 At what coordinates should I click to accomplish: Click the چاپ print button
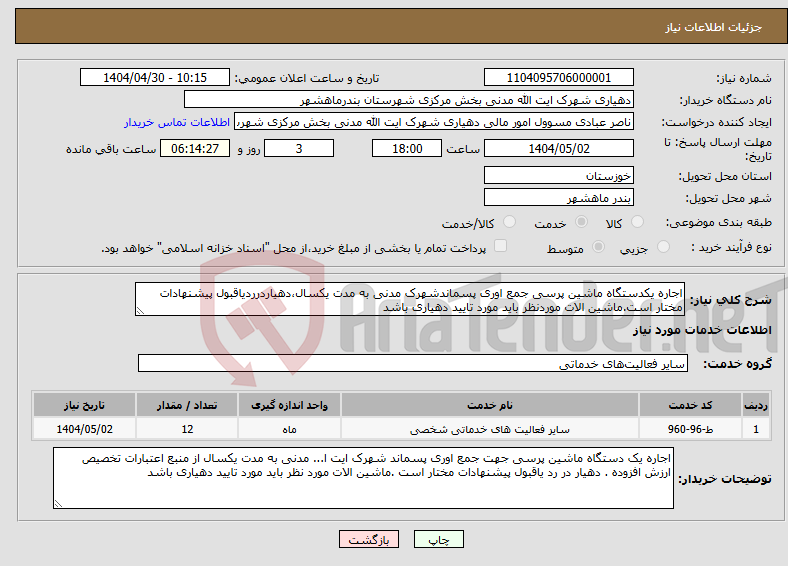pyautogui.click(x=439, y=539)
